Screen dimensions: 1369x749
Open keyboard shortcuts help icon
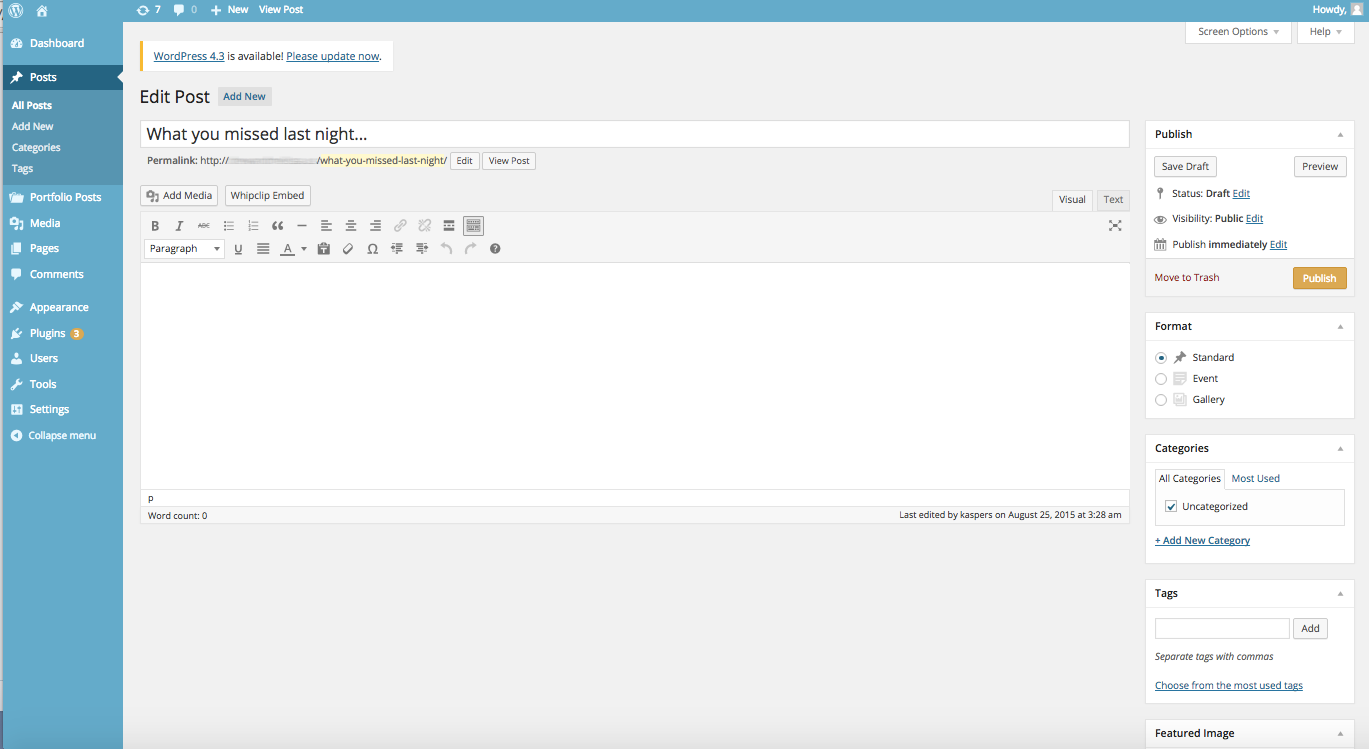tap(495, 249)
